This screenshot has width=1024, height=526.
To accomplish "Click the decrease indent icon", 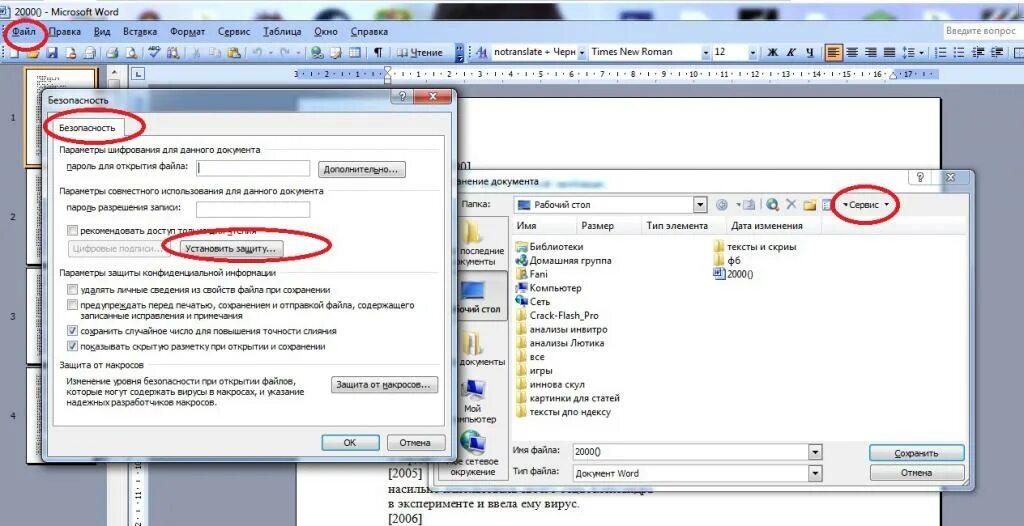I will click(x=978, y=52).
